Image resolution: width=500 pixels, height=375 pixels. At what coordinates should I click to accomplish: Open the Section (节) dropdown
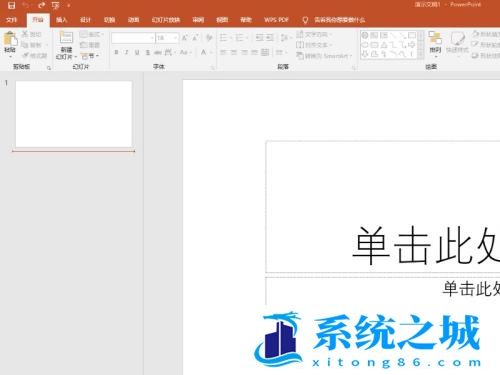point(90,56)
